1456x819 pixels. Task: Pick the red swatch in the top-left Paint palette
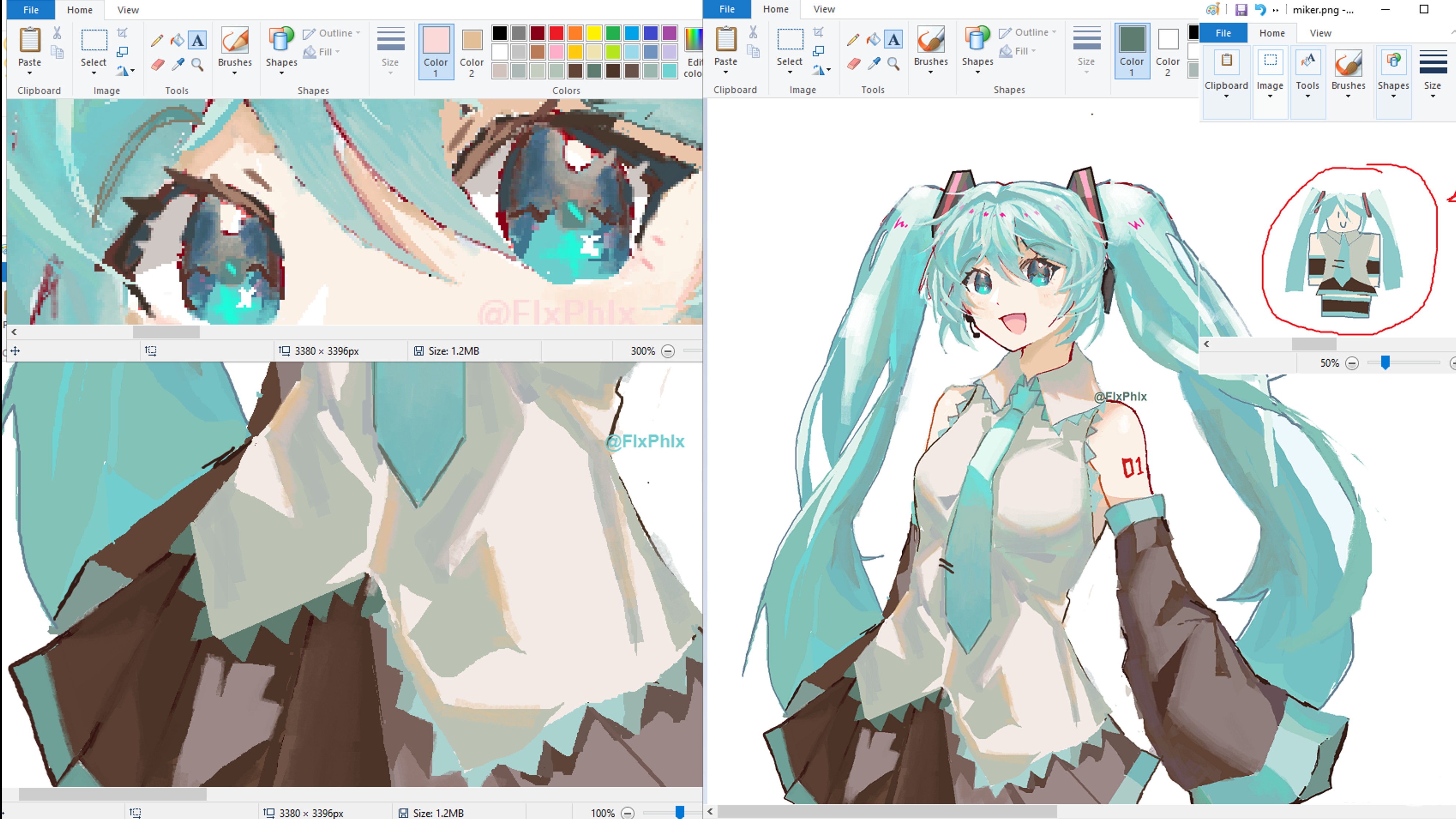coord(556,33)
